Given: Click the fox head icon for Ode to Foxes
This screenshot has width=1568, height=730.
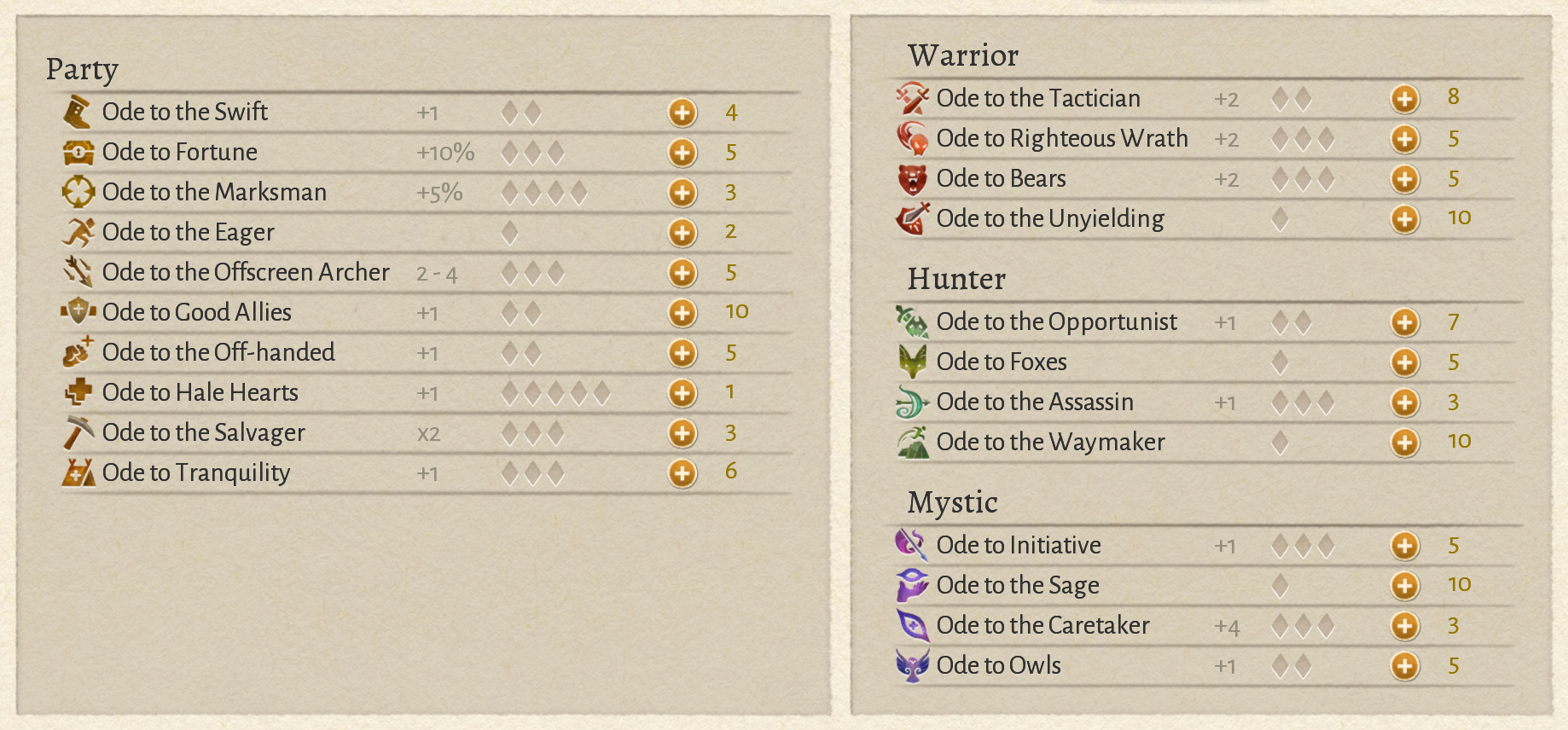Looking at the screenshot, I should (x=912, y=362).
